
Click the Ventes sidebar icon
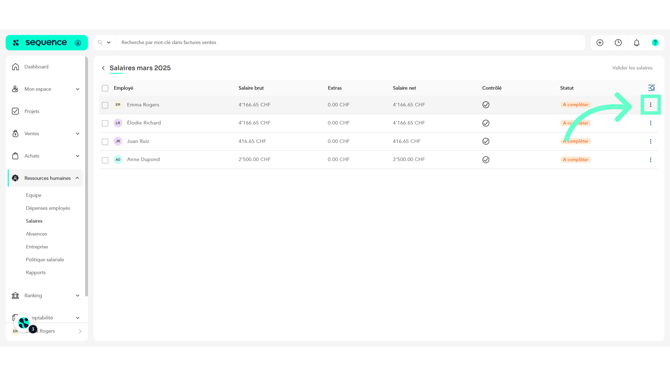tap(15, 133)
